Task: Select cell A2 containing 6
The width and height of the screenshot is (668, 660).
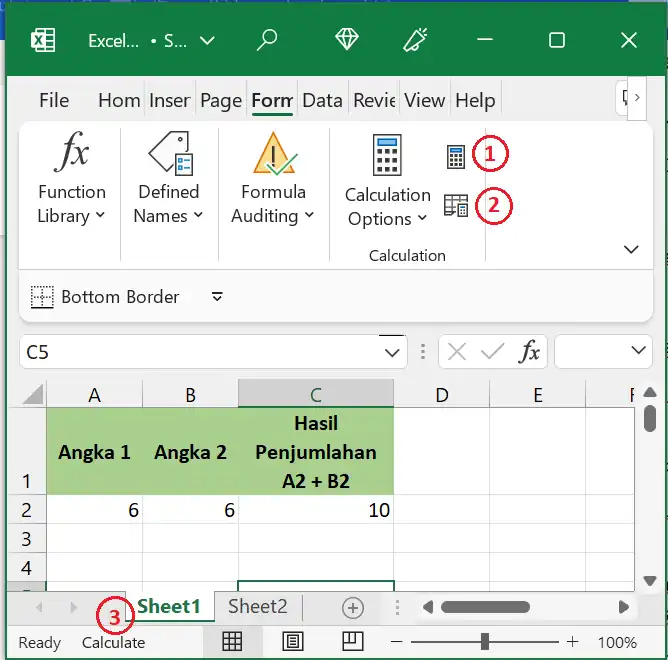Action: coord(94,510)
